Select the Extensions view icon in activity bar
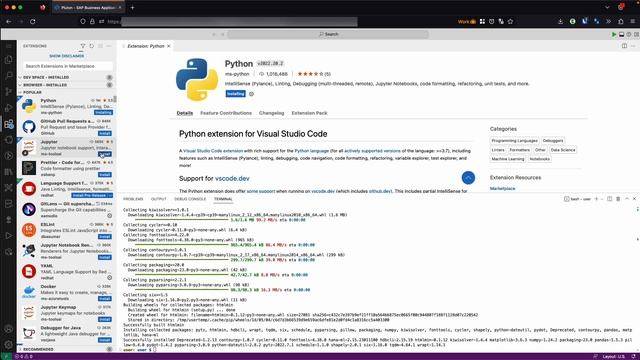This screenshot has height=360, width=640. (x=9, y=124)
